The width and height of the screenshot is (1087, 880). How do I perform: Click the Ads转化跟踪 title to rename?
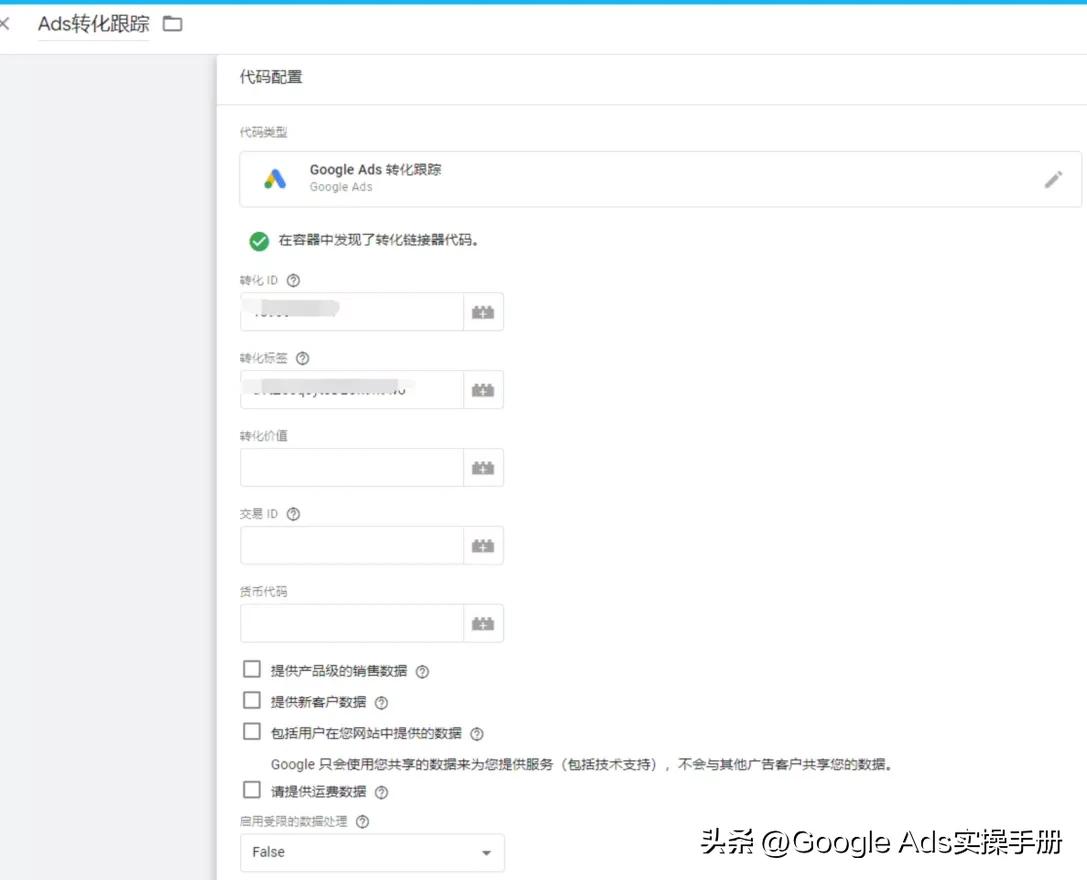coord(93,24)
